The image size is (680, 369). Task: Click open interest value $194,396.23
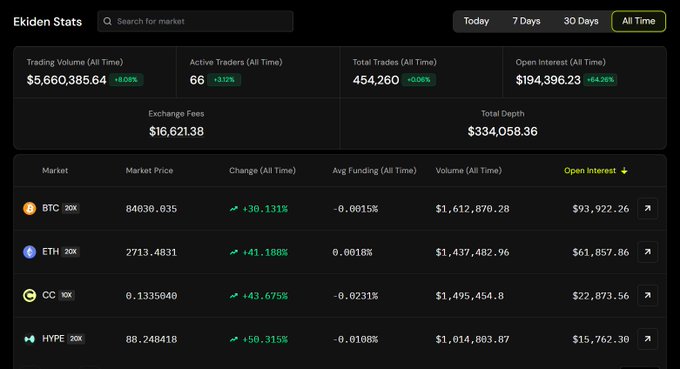coord(548,80)
